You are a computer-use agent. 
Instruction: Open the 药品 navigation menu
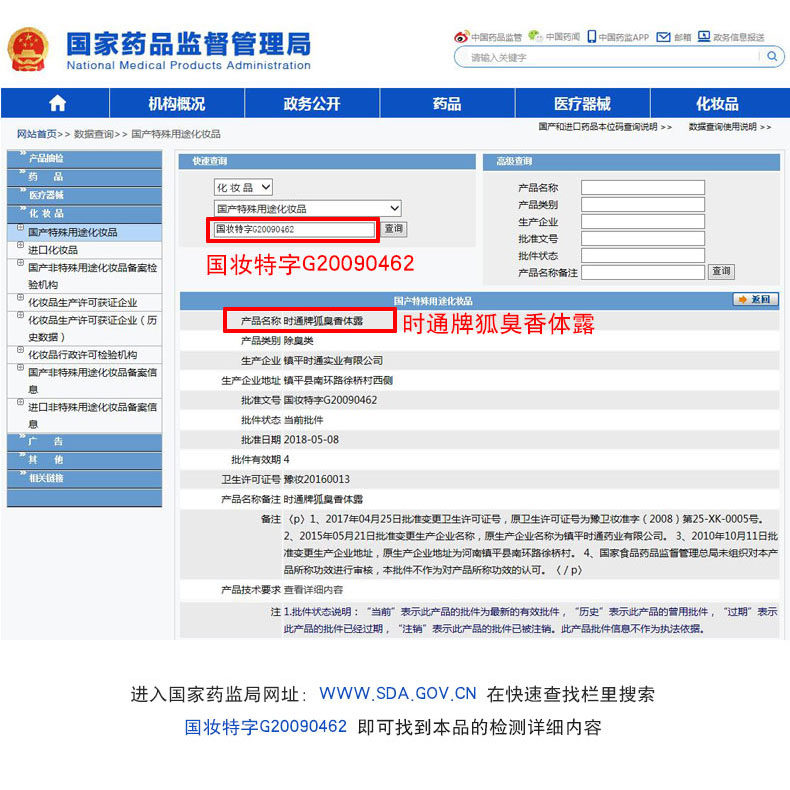click(x=447, y=103)
